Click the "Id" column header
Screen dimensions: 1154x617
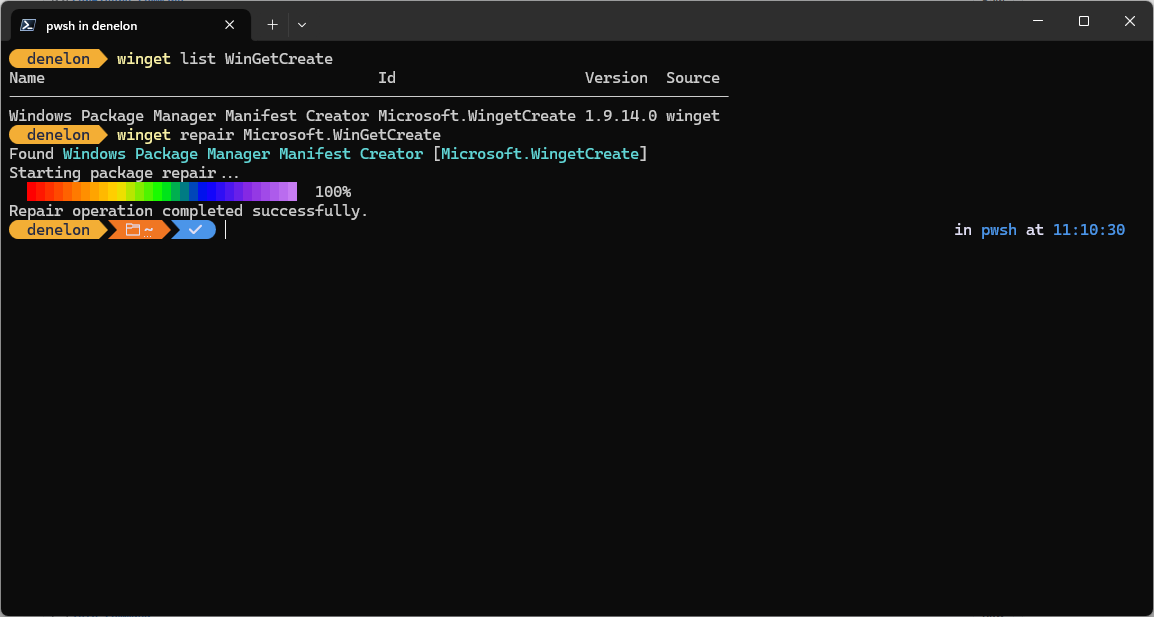pos(387,77)
